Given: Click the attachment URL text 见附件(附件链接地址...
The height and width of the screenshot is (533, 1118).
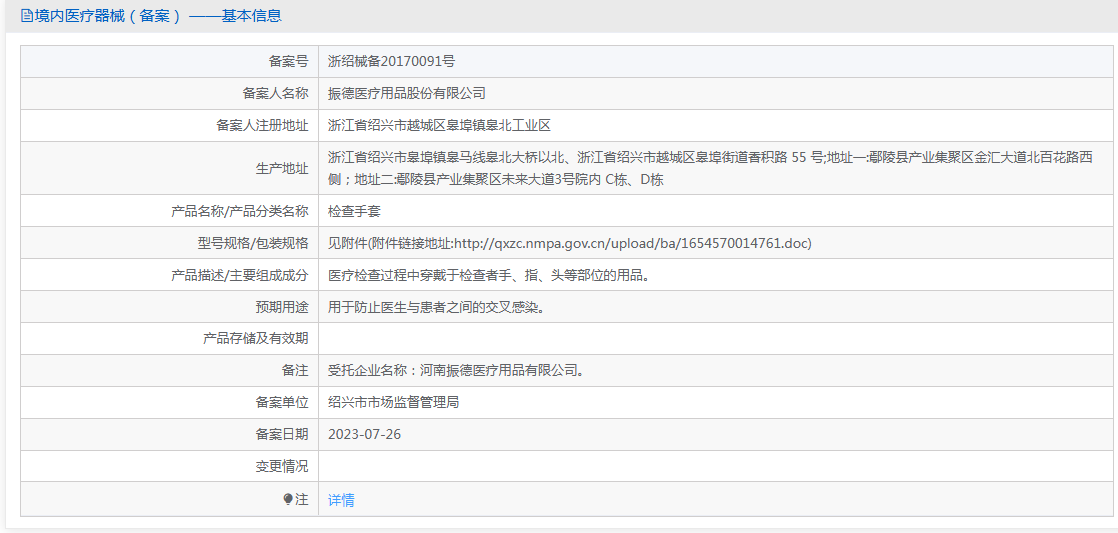Looking at the screenshot, I should pyautogui.click(x=570, y=243).
